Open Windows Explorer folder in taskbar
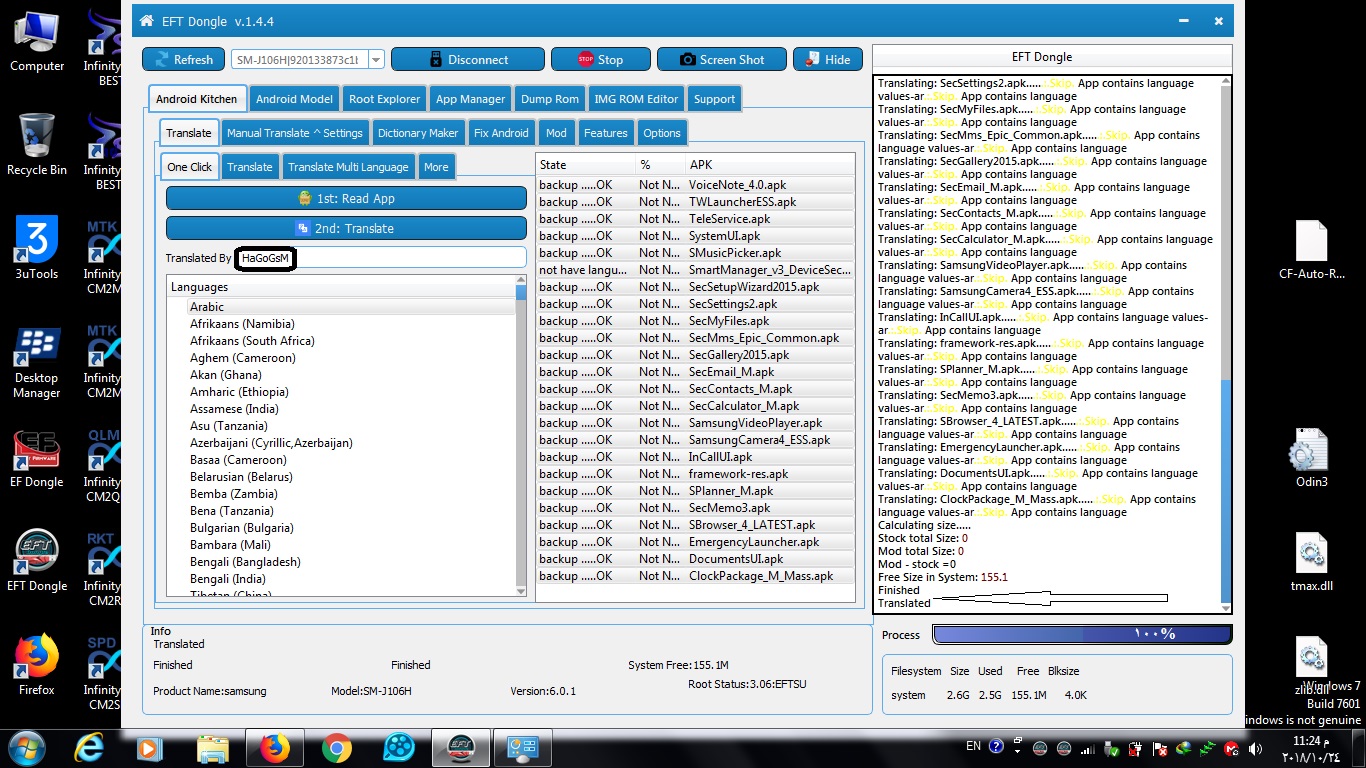Viewport: 1366px width, 768px height. pos(213,748)
